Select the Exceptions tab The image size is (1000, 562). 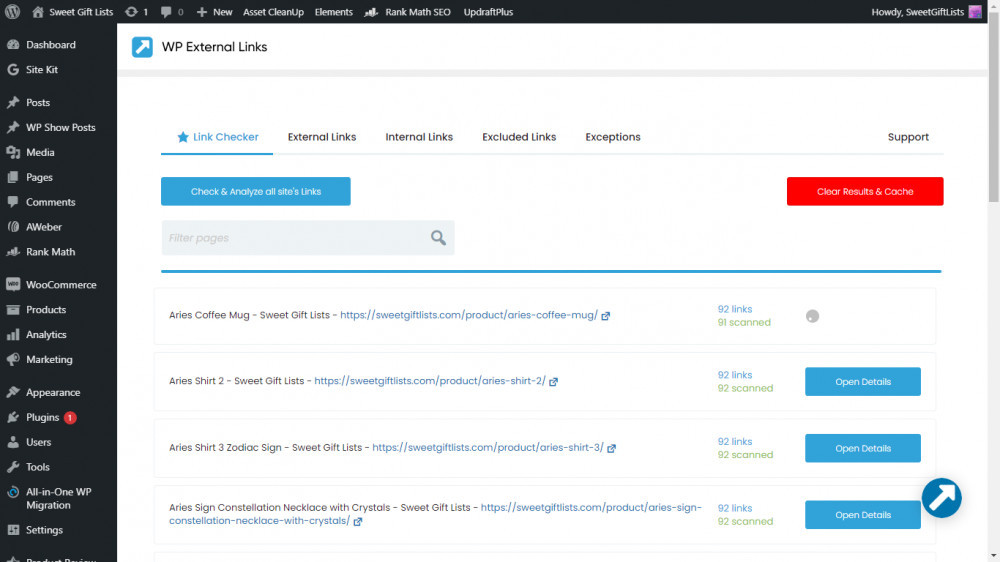(x=613, y=137)
